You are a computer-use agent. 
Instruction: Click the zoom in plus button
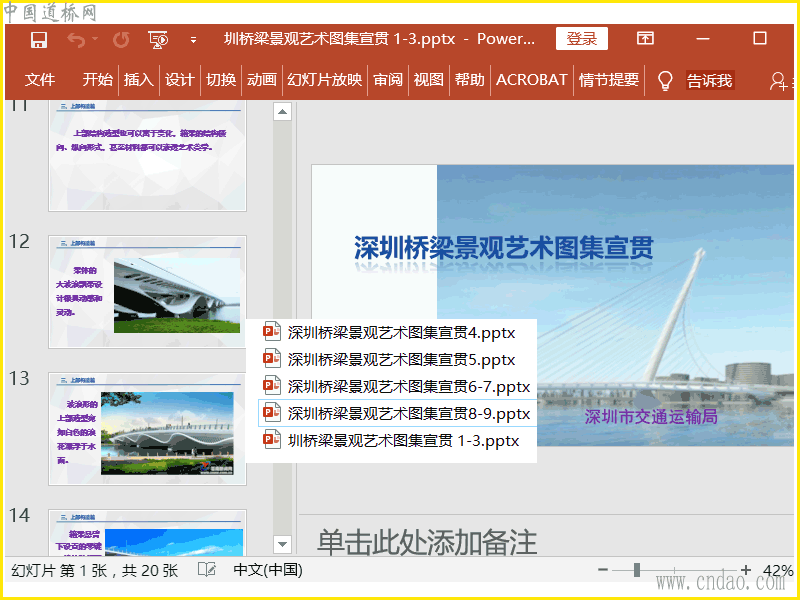(745, 570)
